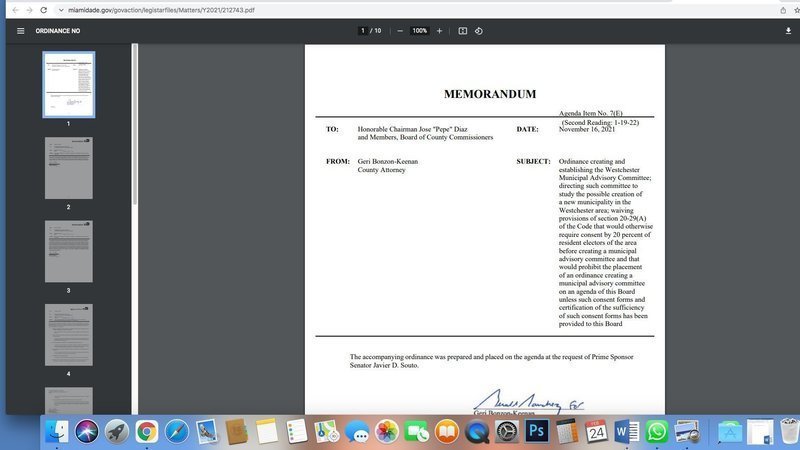Open Photoshop from the dock
Viewport: 800px width, 450px height.
(536, 432)
